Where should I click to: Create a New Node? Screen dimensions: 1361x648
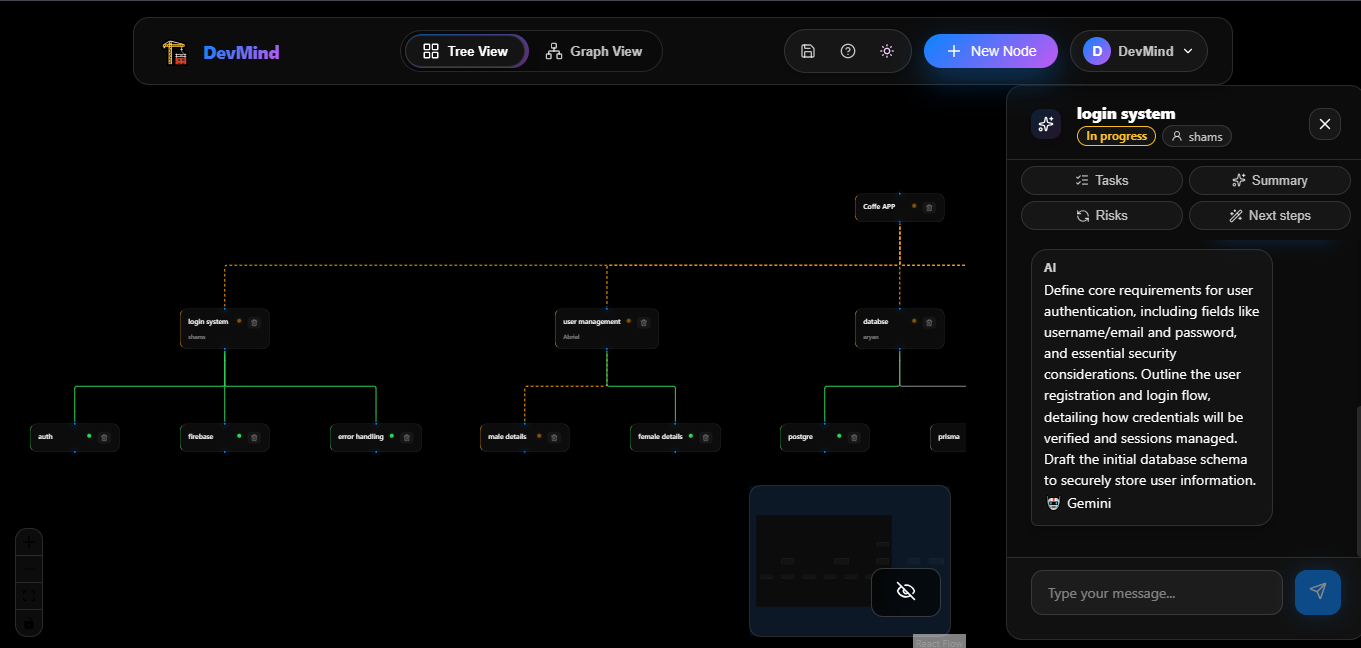[x=991, y=51]
